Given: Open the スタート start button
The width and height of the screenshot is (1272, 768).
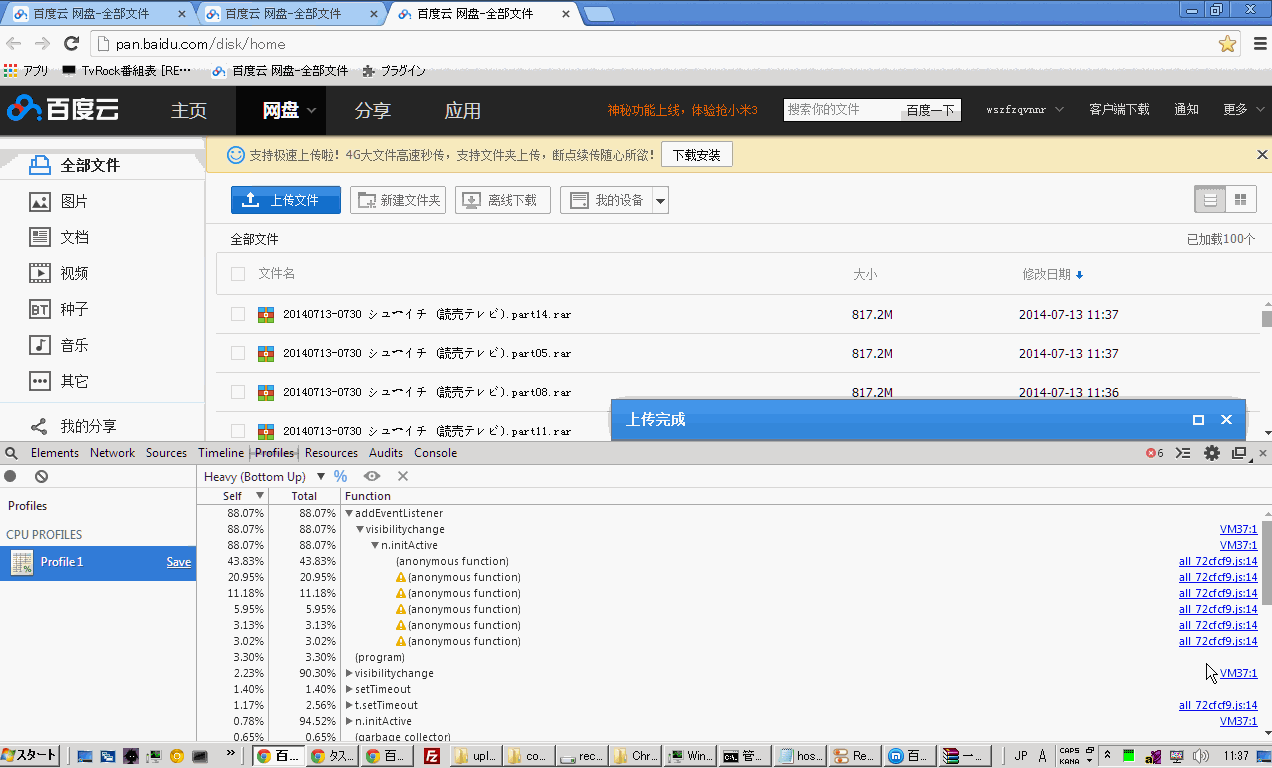Looking at the screenshot, I should coord(30,755).
